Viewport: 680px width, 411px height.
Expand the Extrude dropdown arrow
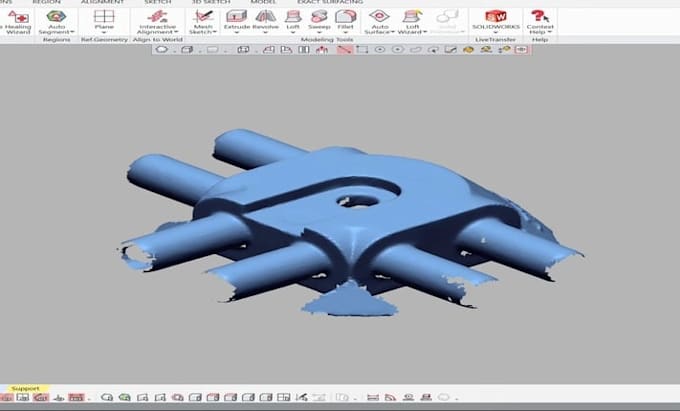coord(237,33)
